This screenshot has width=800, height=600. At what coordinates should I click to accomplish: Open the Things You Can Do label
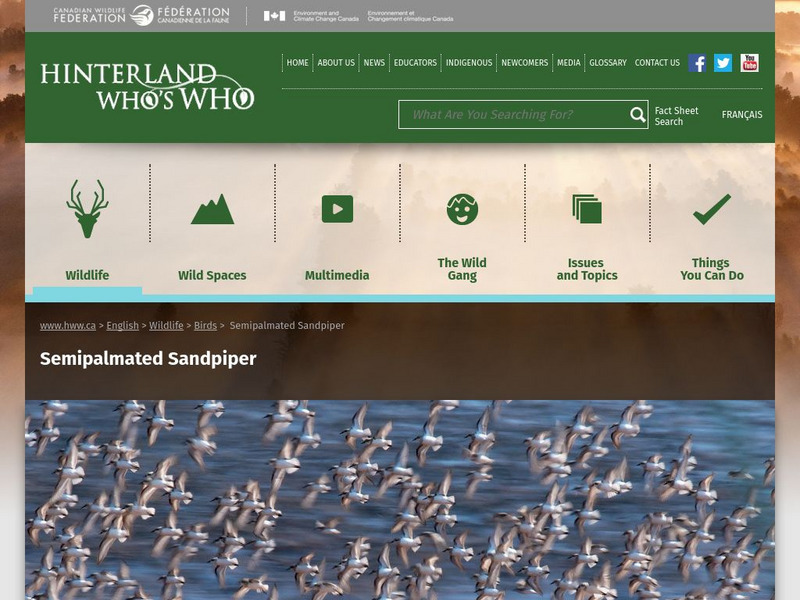coord(712,269)
